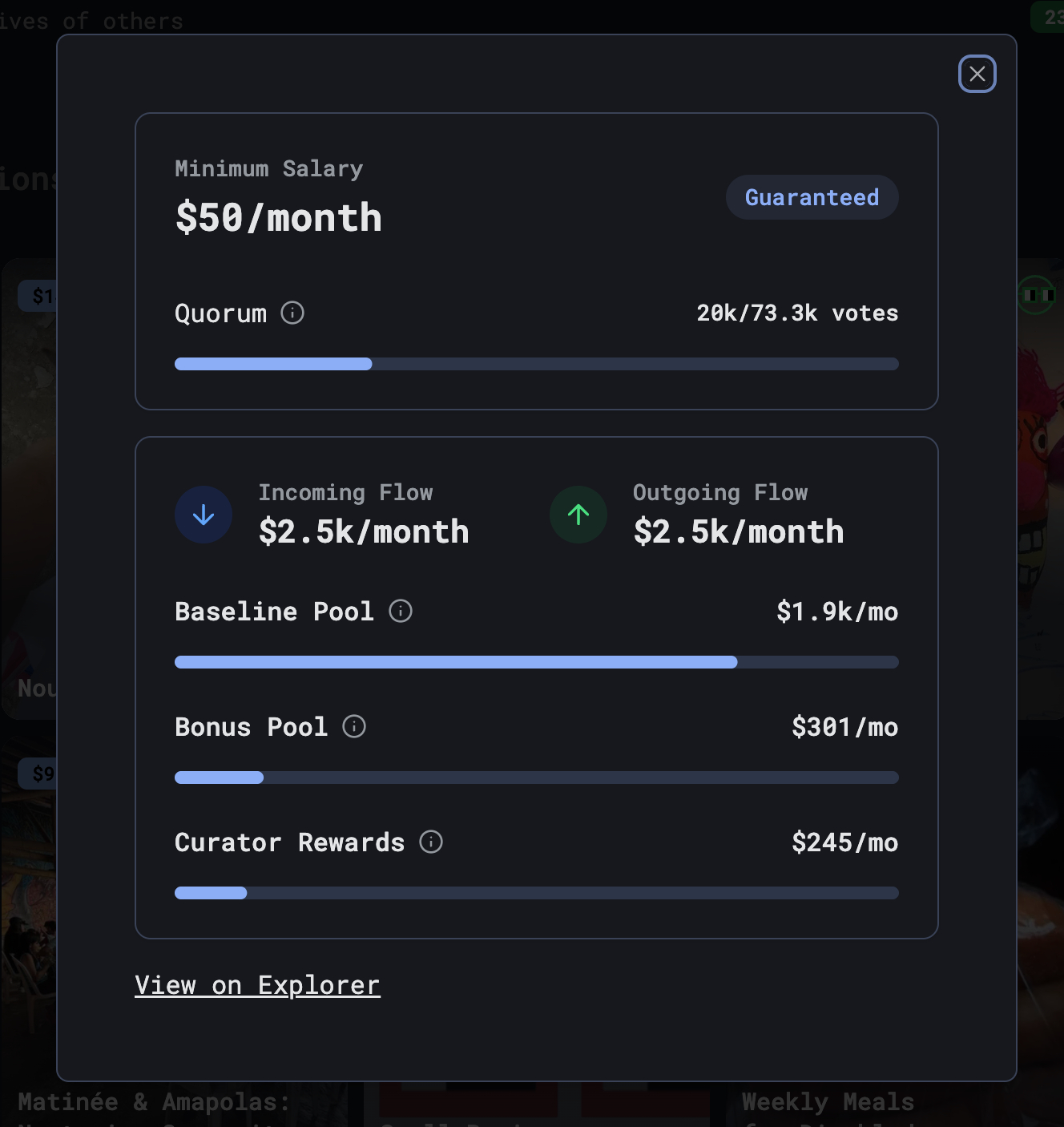Click the Guaranteed badge
Viewport: 1064px width, 1127px height.
[812, 197]
